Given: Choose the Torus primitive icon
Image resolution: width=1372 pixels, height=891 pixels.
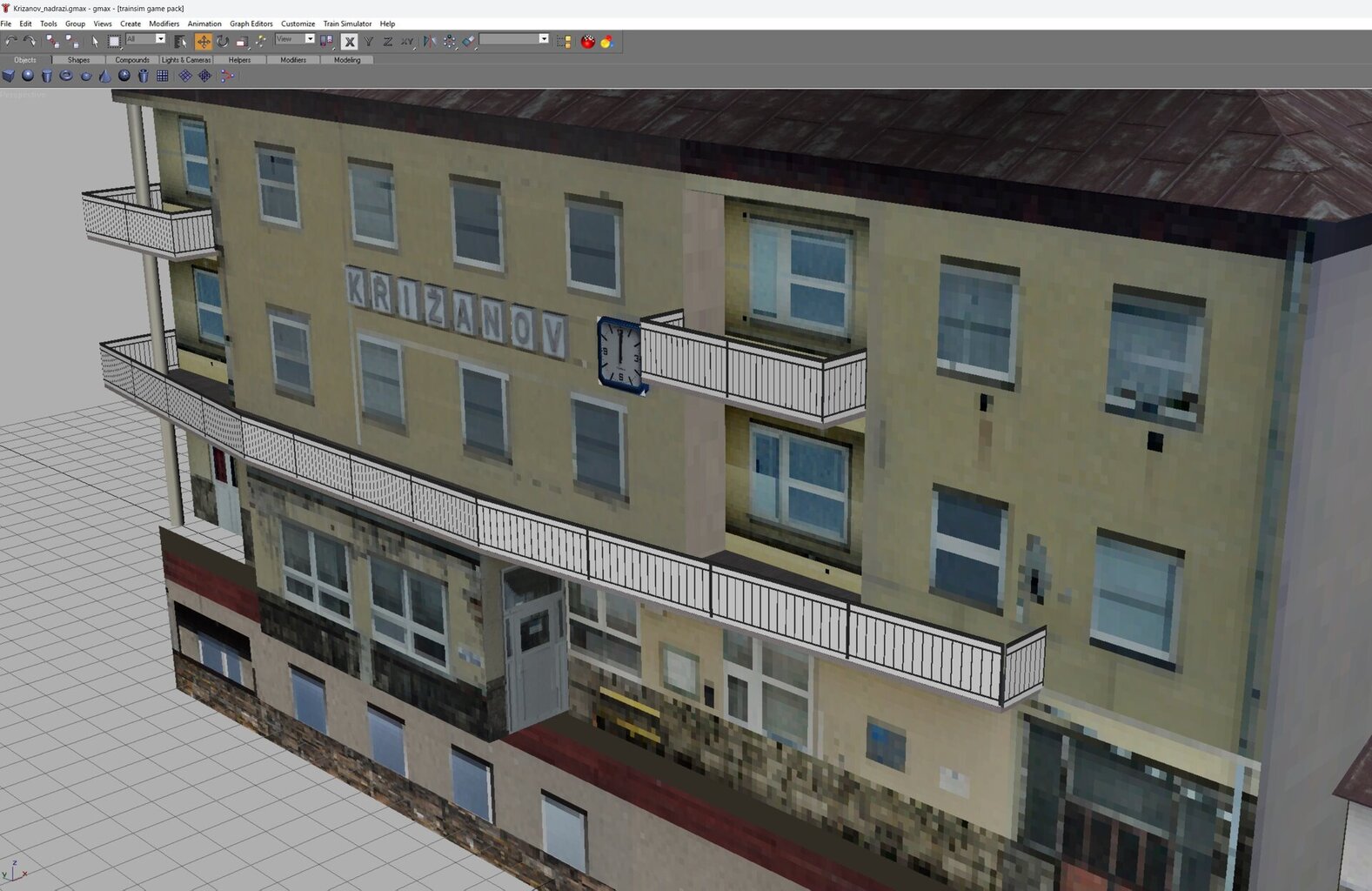Looking at the screenshot, I should tap(66, 77).
